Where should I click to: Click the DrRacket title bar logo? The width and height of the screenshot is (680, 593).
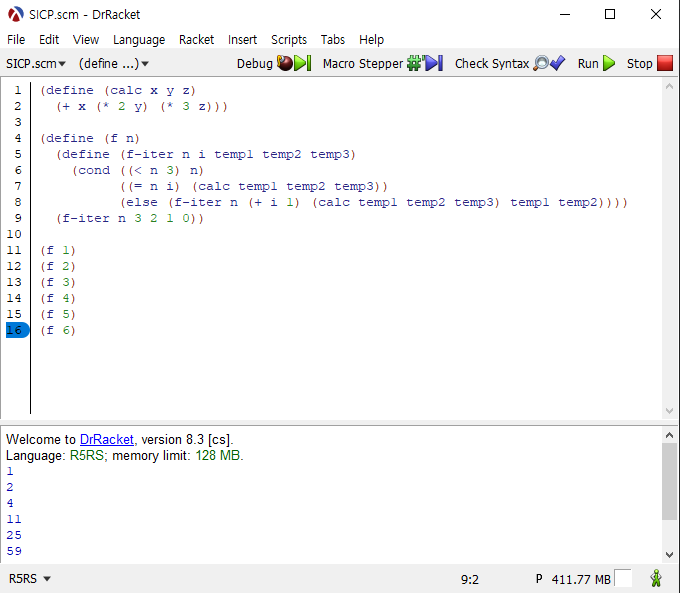pyautogui.click(x=15, y=14)
